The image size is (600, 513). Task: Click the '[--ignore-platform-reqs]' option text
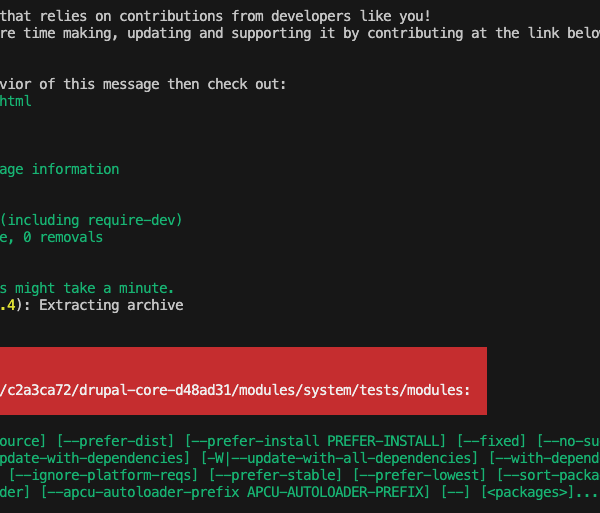(x=103, y=475)
